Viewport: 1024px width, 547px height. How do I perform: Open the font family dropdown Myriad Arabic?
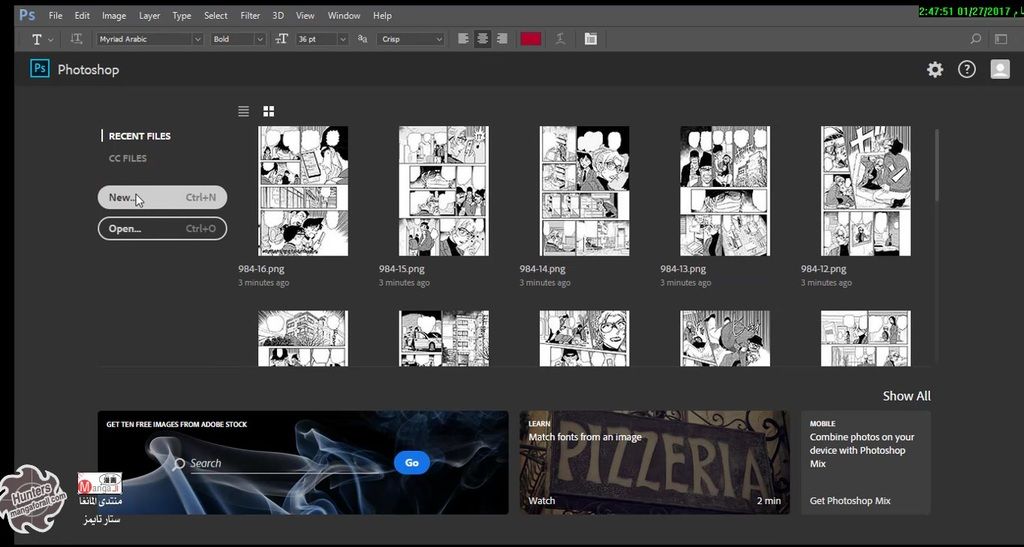click(x=150, y=39)
